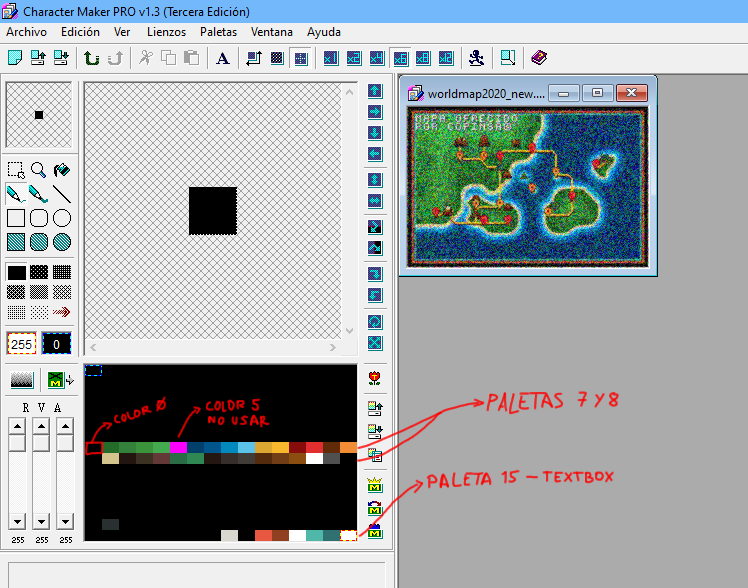The height and width of the screenshot is (588, 748).
Task: Choose the solid black fill pattern
Action: [16, 272]
